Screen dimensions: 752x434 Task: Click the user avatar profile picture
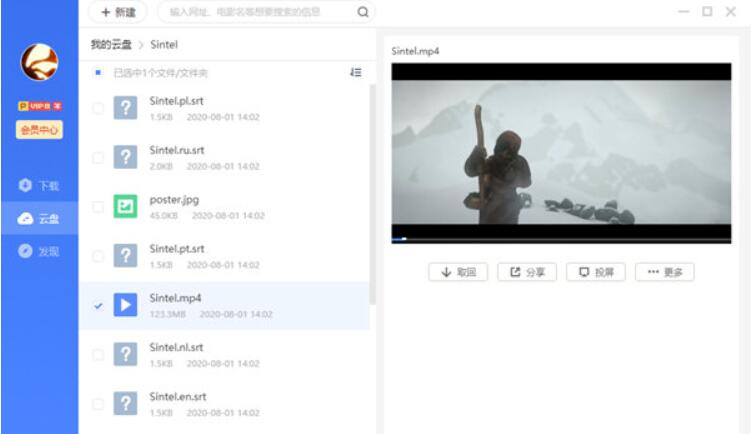point(39,62)
